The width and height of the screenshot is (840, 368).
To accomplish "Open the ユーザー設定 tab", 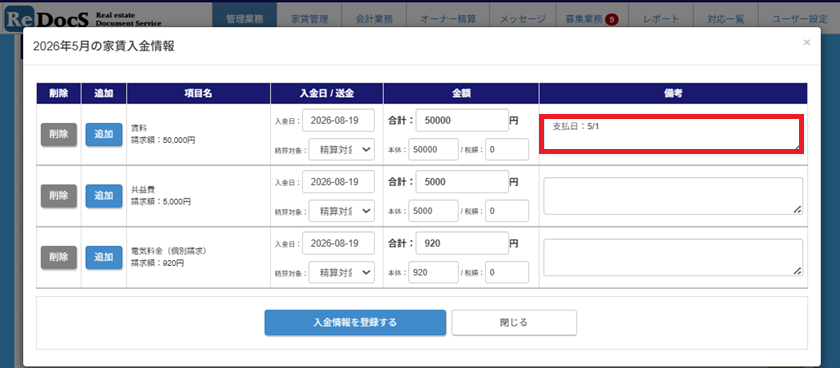I will tap(799, 19).
